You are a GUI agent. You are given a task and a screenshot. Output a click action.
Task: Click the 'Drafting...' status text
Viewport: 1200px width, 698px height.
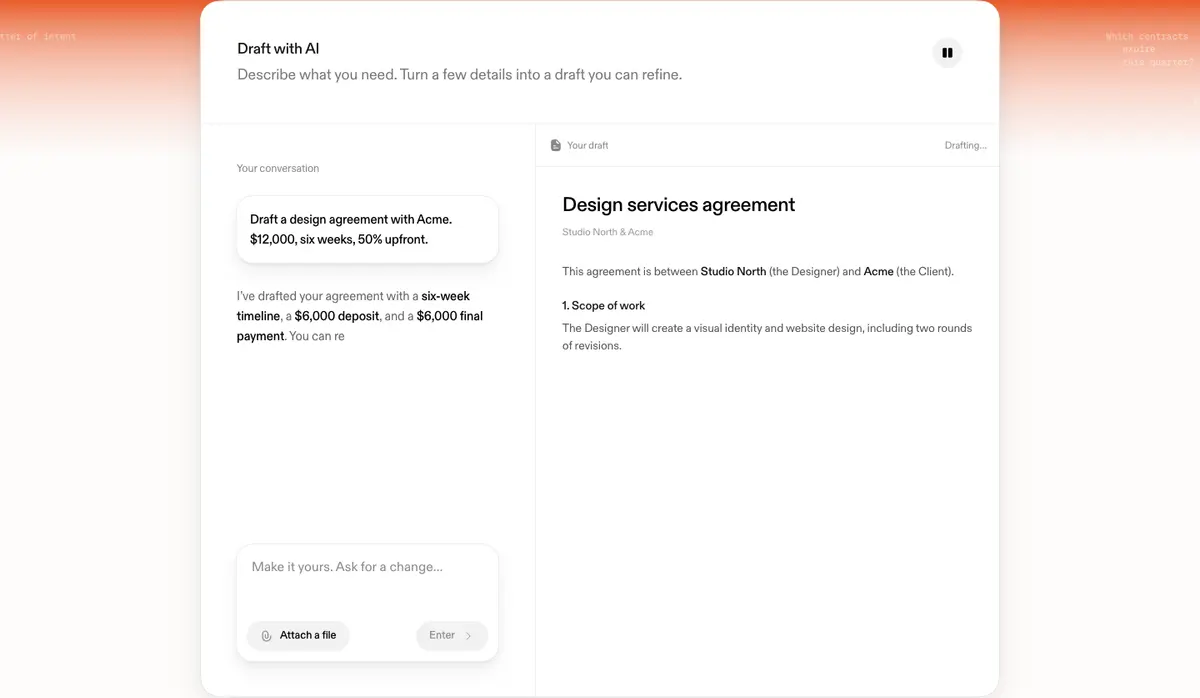point(966,146)
